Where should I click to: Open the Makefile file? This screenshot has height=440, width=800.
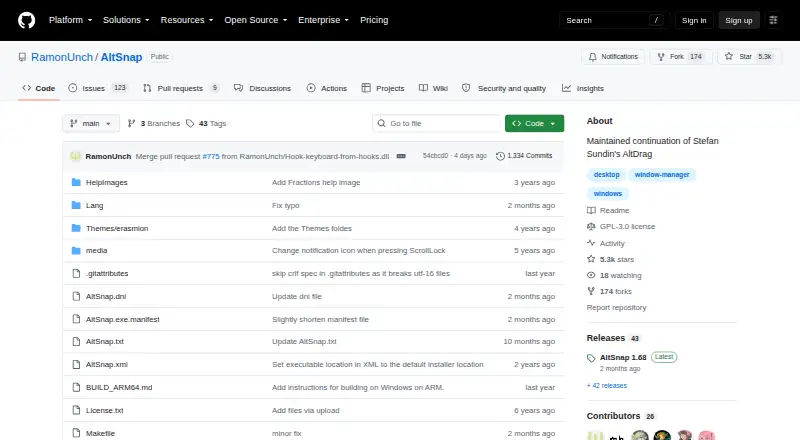100,433
